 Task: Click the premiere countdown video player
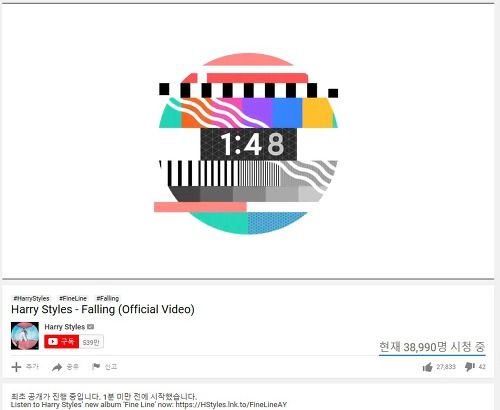pyautogui.click(x=248, y=141)
